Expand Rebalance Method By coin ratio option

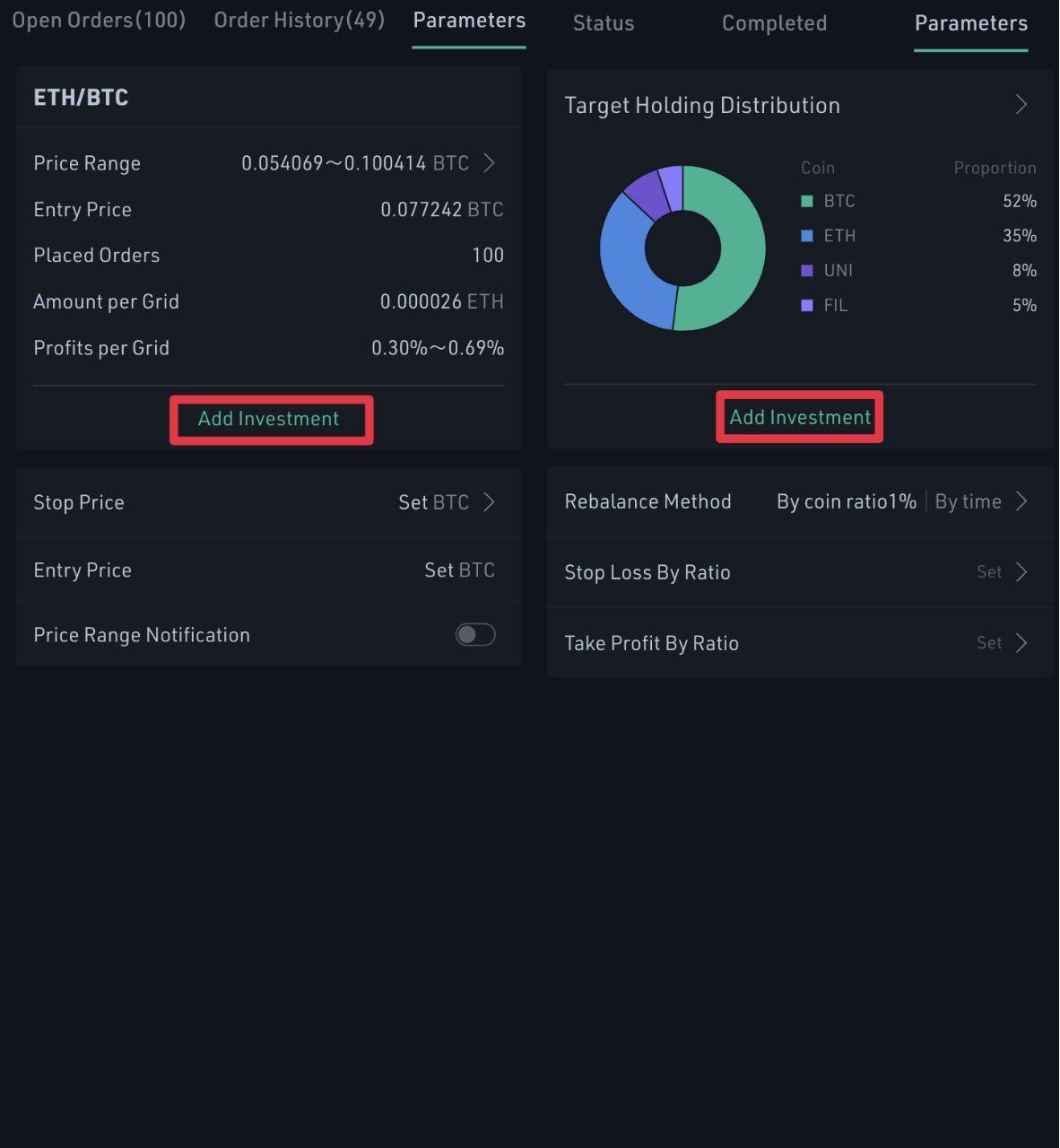pyautogui.click(x=847, y=501)
